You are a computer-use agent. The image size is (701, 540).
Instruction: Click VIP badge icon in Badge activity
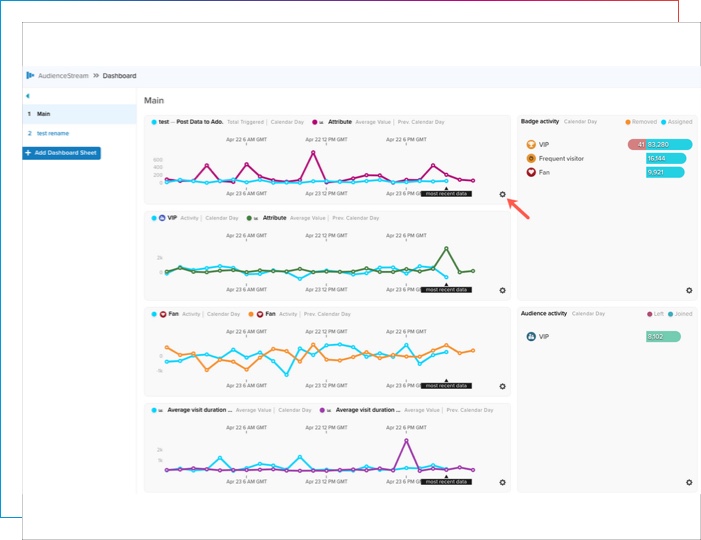531,144
